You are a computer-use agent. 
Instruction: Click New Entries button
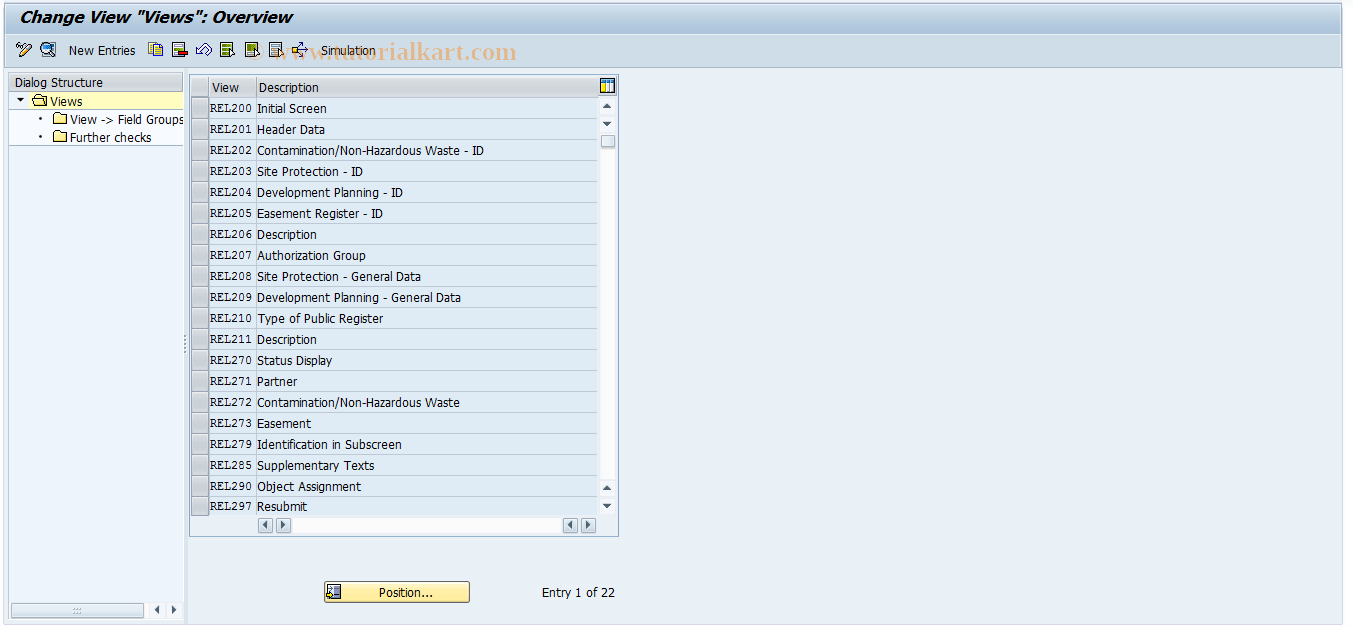(102, 50)
